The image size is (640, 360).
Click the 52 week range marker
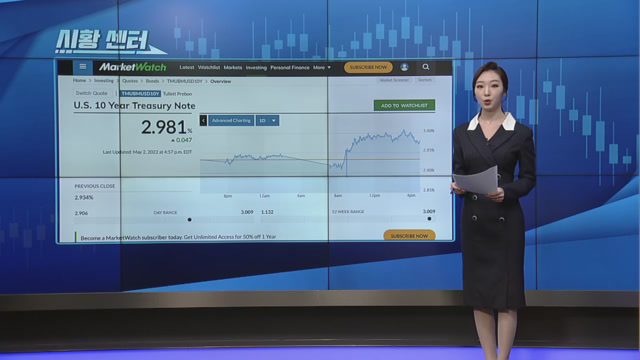429,219
